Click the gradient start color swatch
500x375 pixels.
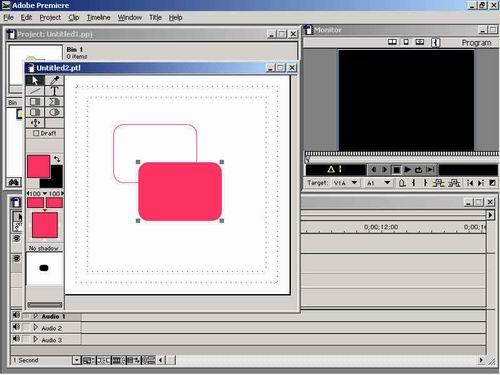[35, 202]
